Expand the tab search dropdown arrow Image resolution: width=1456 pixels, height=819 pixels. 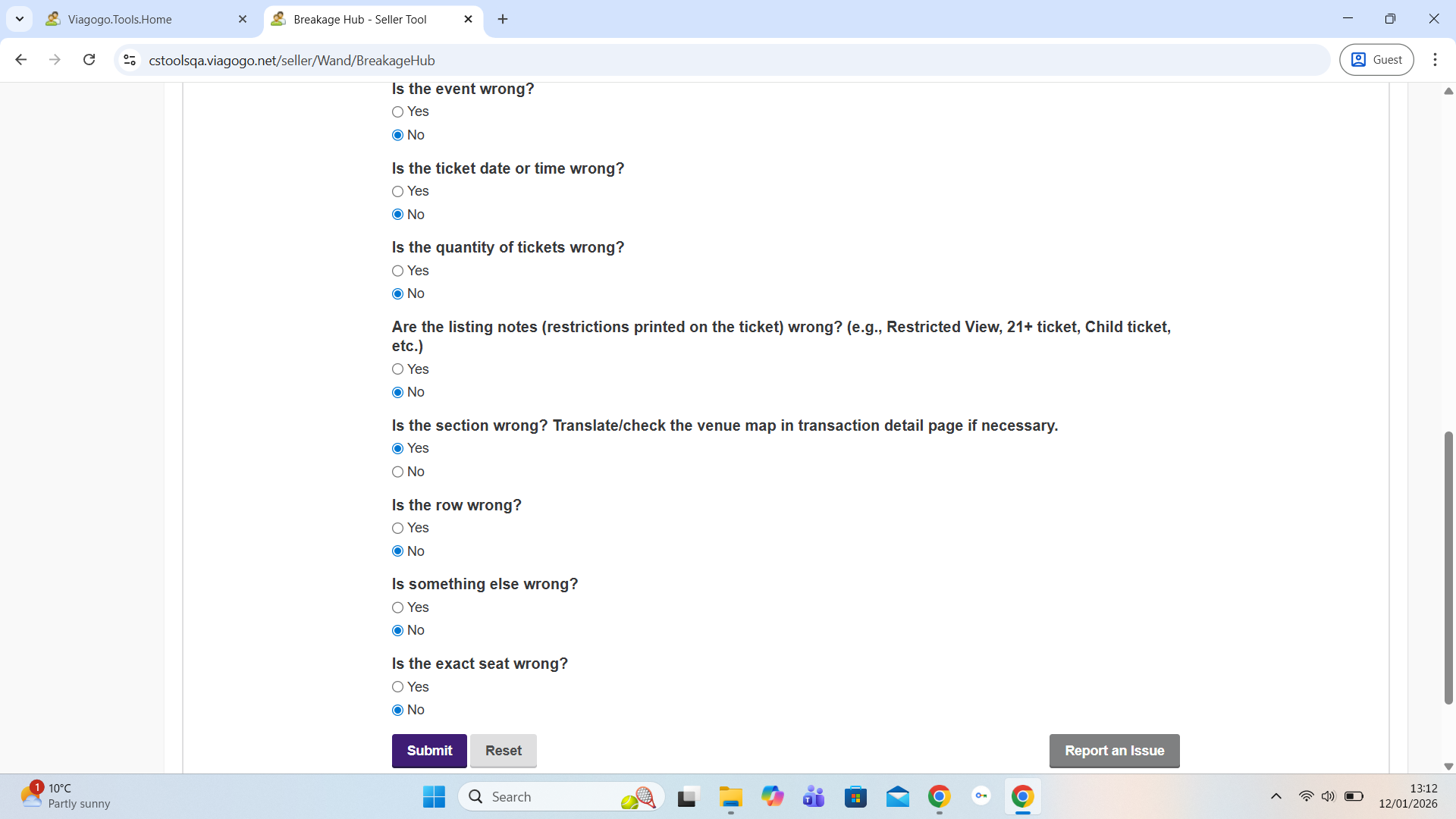[20, 19]
